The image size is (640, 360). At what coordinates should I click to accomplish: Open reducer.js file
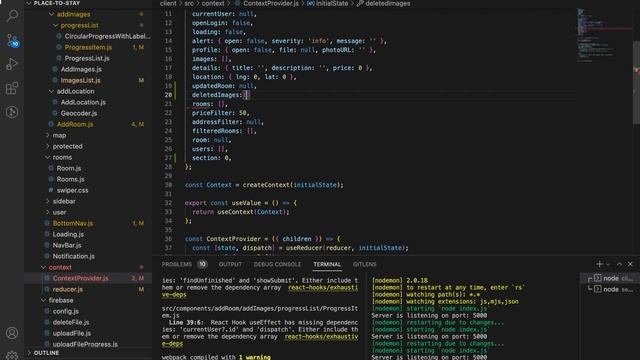click(68, 289)
